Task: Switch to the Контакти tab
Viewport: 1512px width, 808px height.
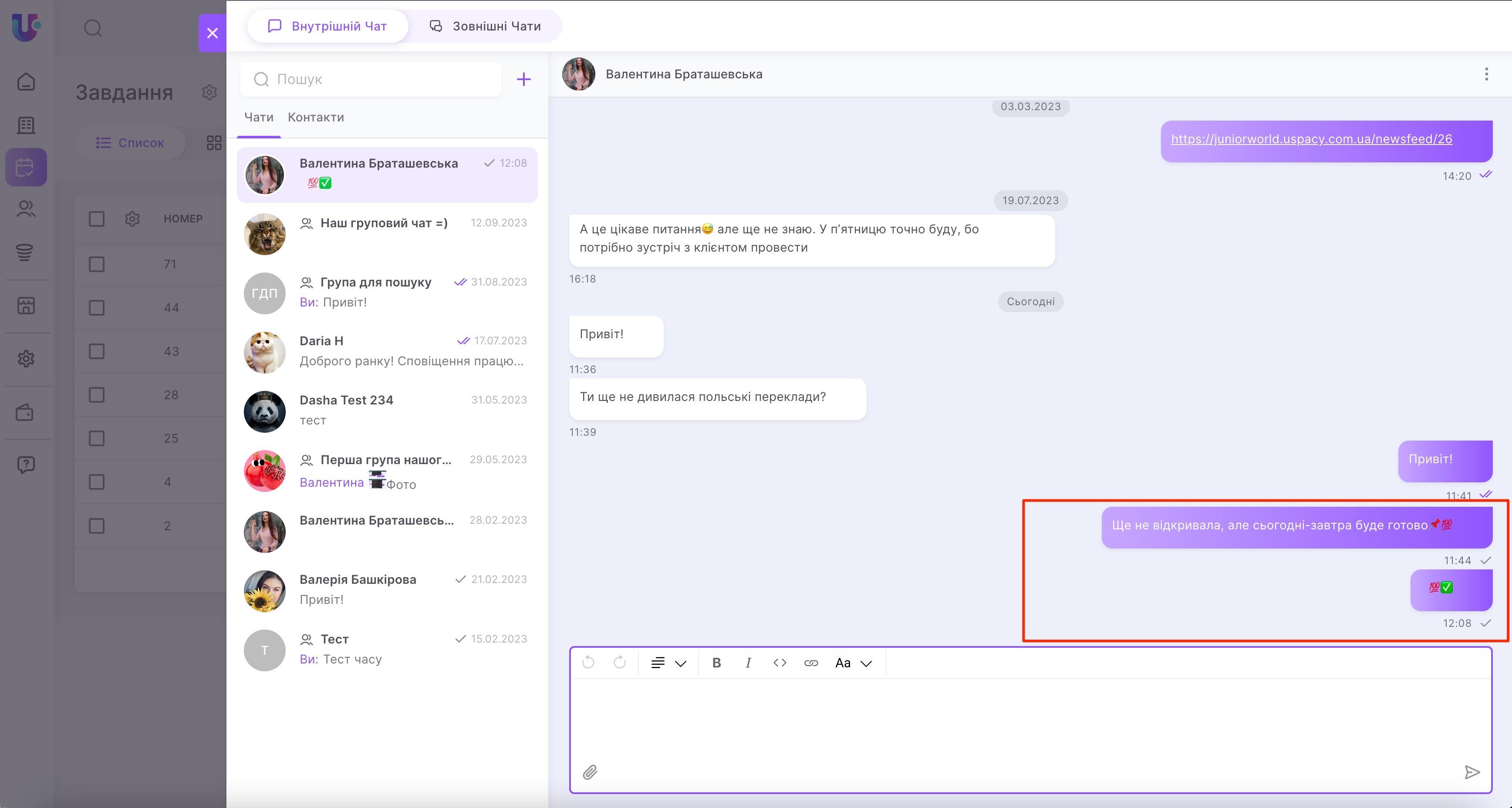Action: coord(316,118)
